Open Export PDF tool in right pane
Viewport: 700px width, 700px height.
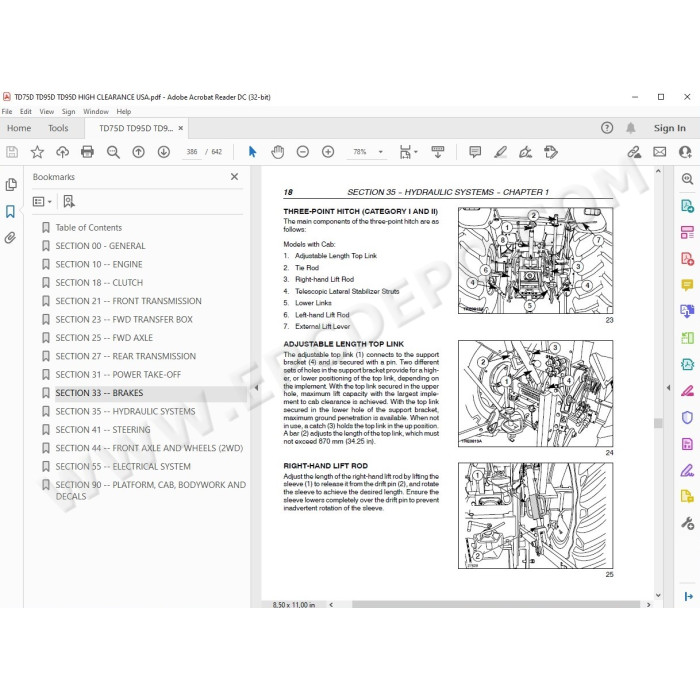click(x=687, y=206)
